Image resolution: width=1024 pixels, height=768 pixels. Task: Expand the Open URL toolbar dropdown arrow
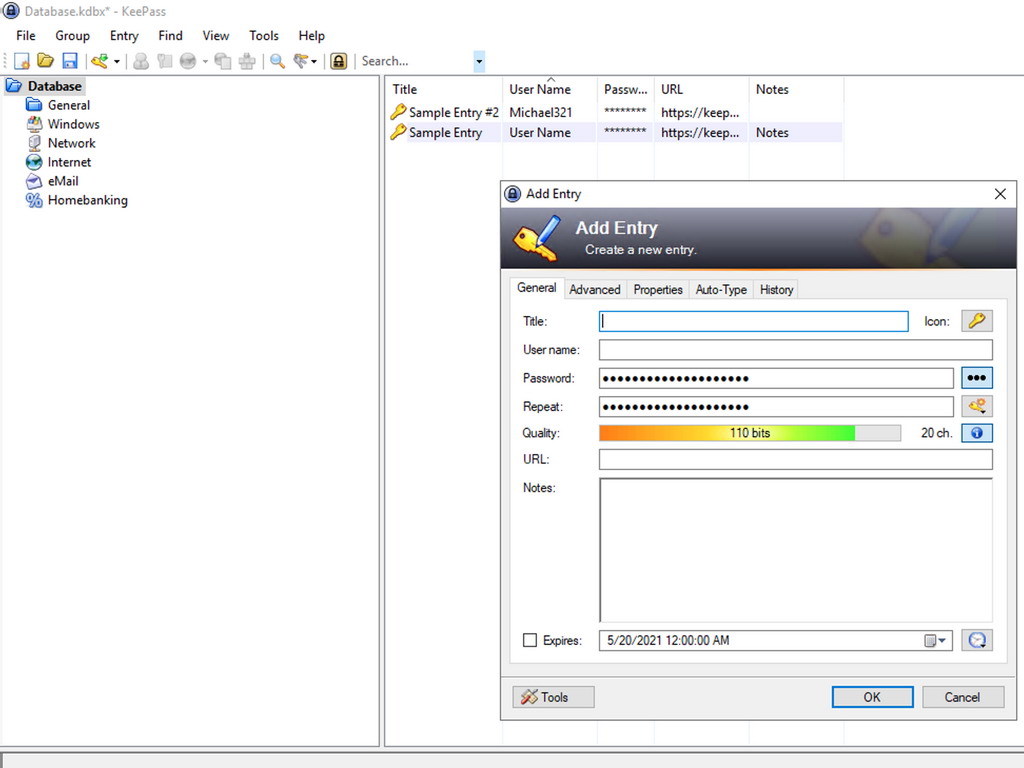pyautogui.click(x=205, y=61)
